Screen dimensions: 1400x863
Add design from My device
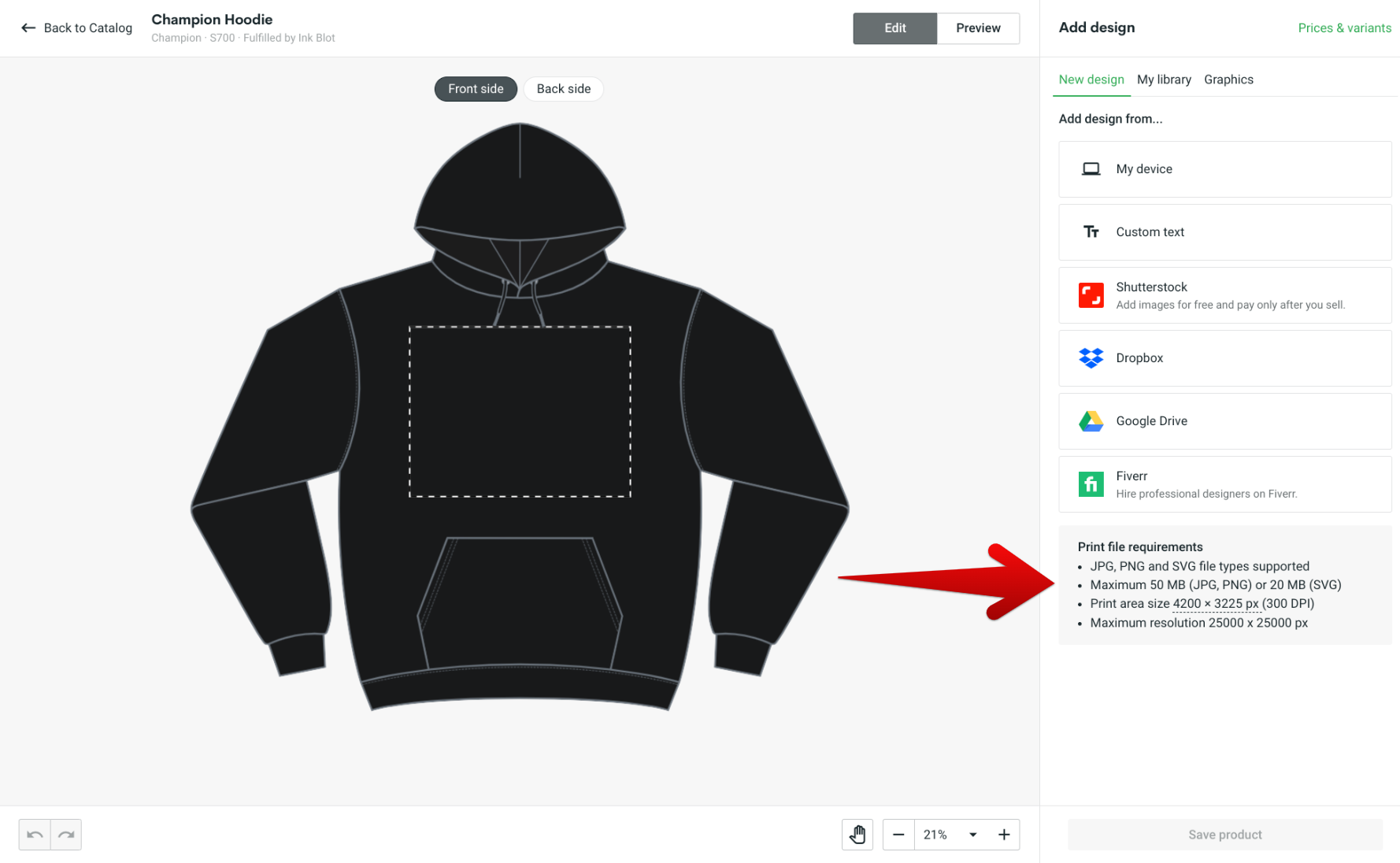1224,169
